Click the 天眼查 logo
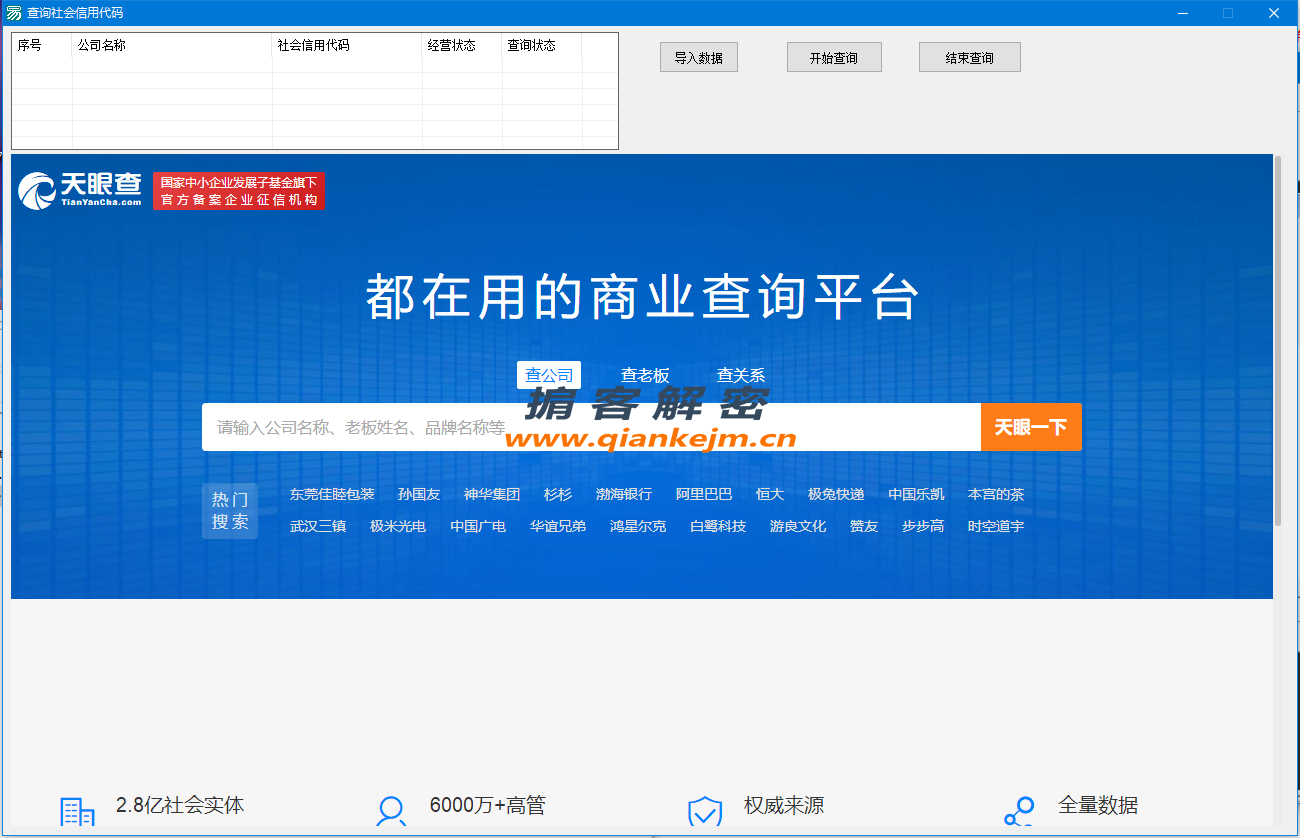The image size is (1300, 838). pos(80,190)
